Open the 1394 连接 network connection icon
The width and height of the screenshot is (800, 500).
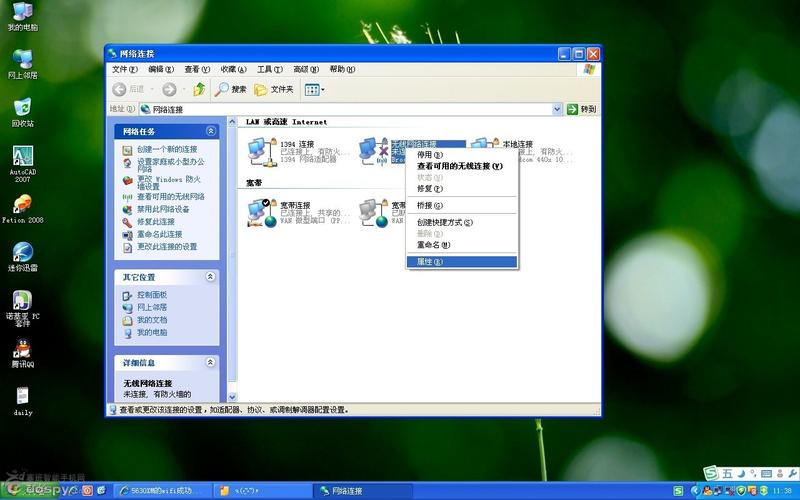(263, 151)
